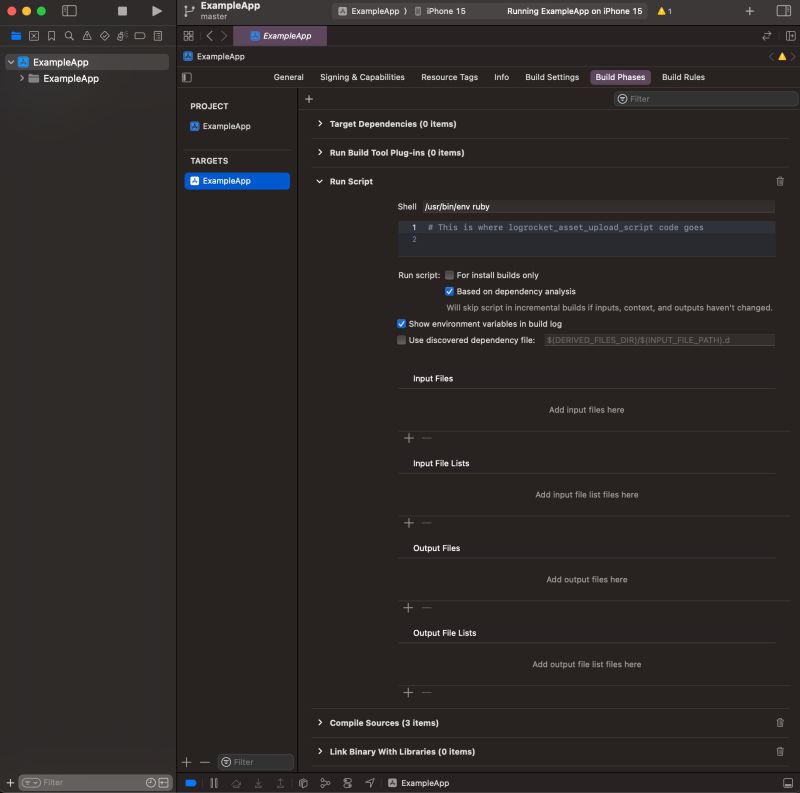The image size is (800, 793).
Task: Collapse the Run Script section
Action: click(x=319, y=181)
